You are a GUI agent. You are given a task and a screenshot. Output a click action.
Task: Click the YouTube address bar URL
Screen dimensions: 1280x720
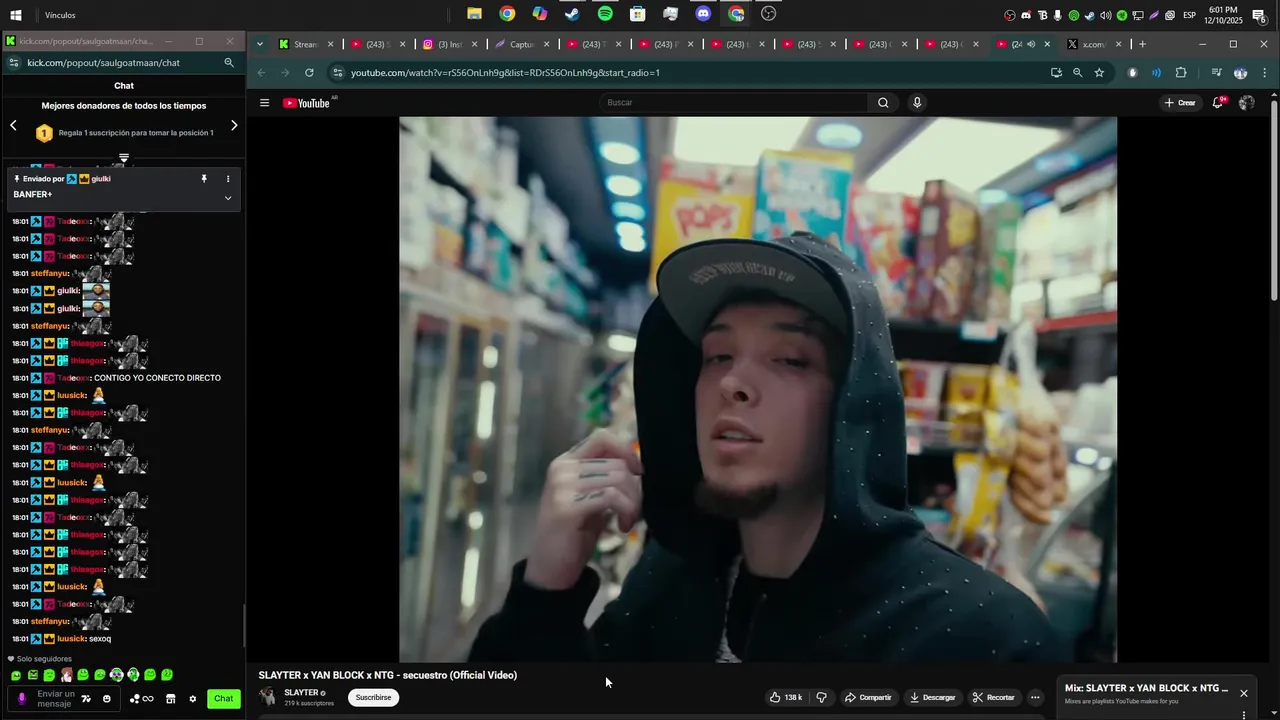(x=505, y=72)
